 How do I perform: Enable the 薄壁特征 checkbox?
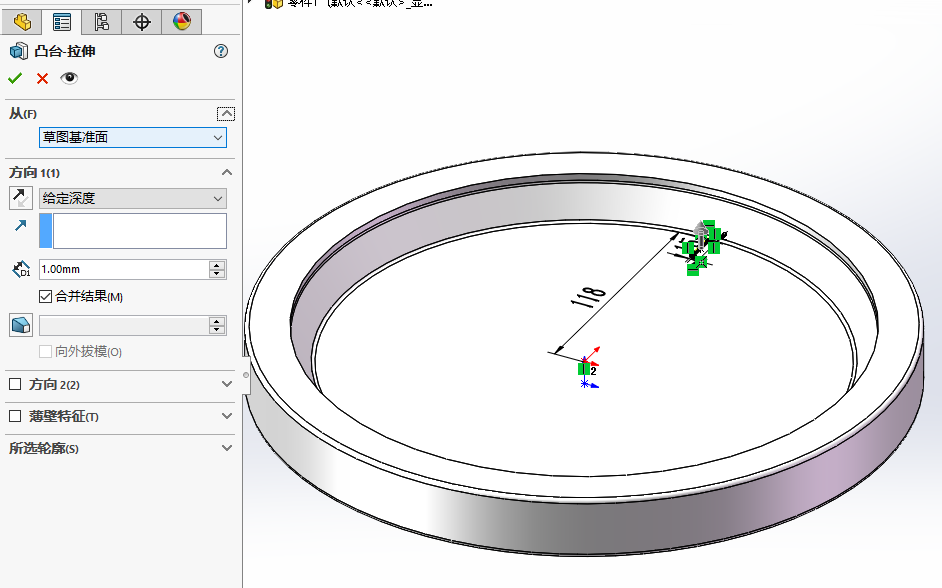15,416
